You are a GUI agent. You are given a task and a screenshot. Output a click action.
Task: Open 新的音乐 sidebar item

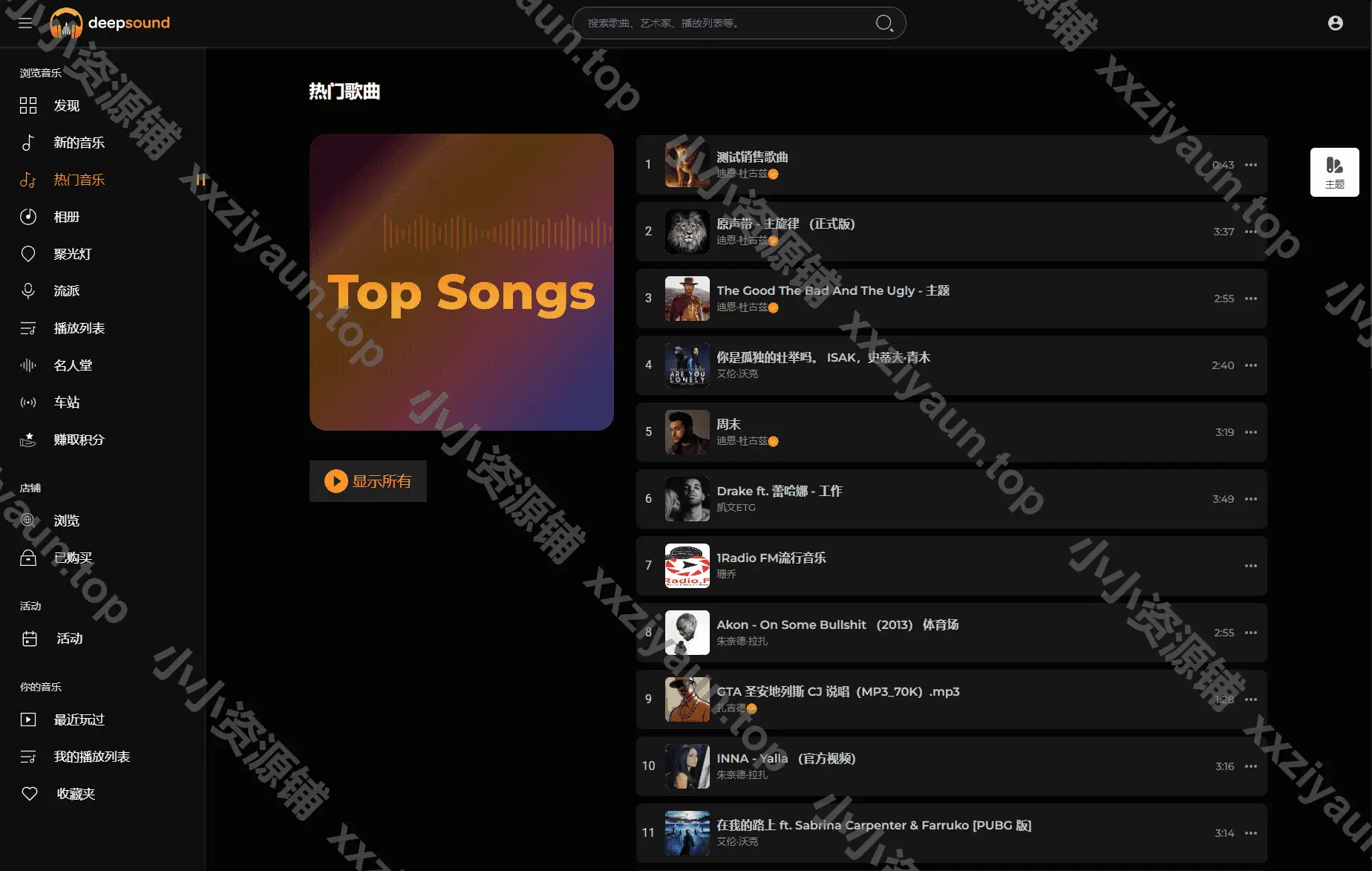click(x=79, y=143)
